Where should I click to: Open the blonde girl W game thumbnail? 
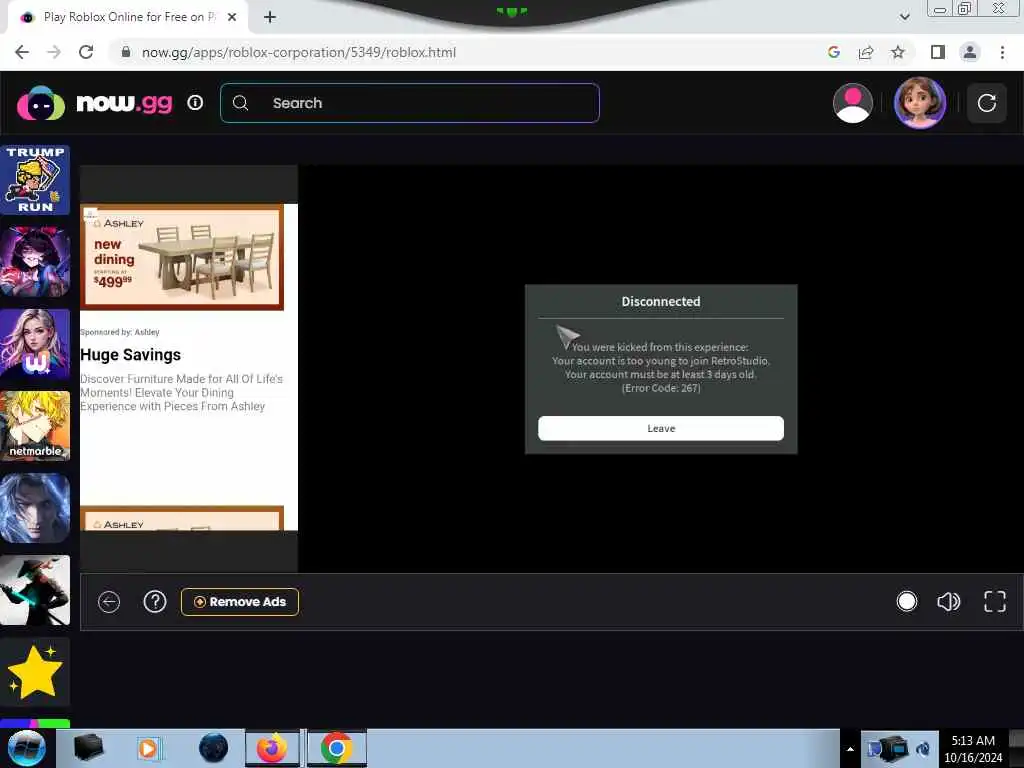[35, 344]
